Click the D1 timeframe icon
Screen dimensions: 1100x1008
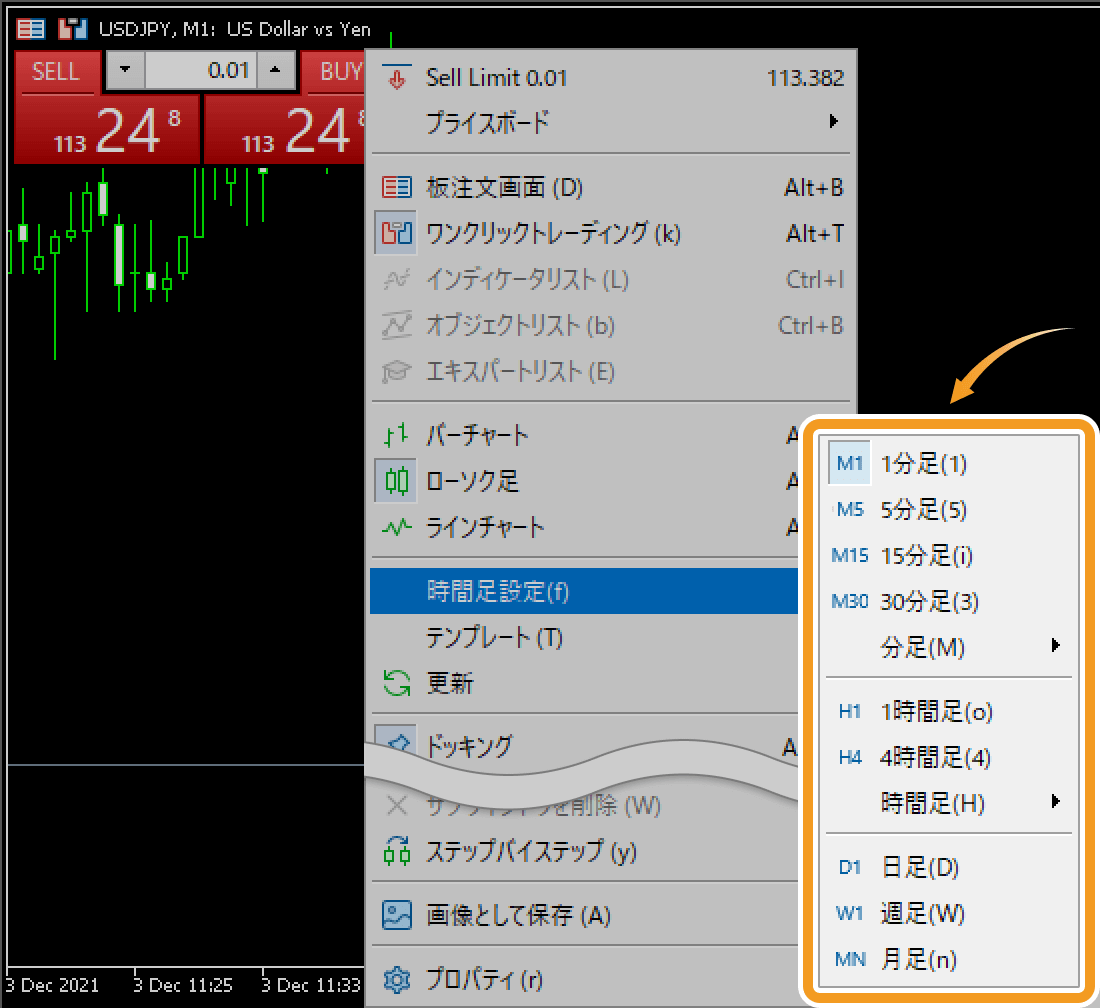pos(850,867)
